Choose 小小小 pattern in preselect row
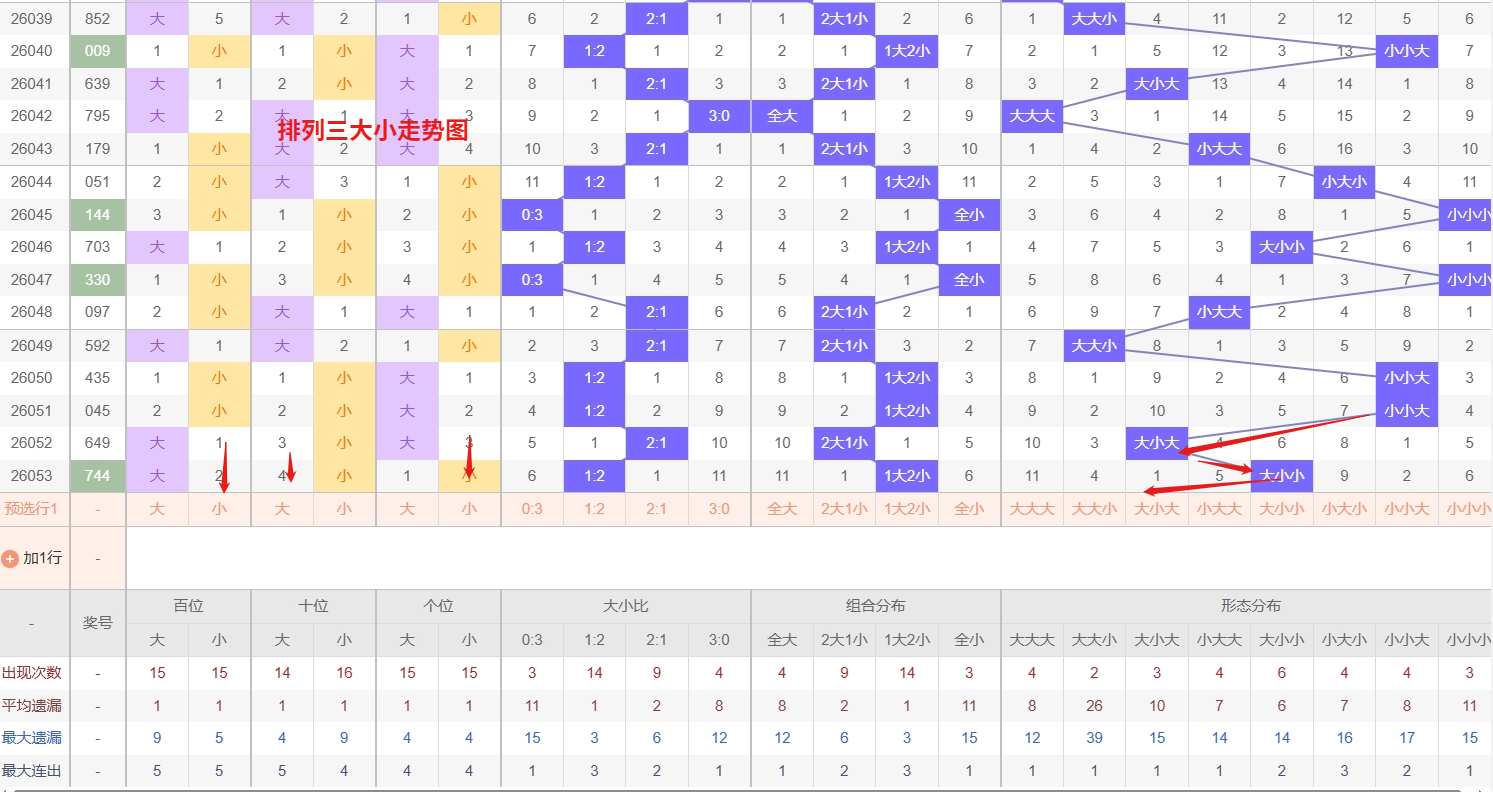This screenshot has width=1493, height=792. (1467, 508)
